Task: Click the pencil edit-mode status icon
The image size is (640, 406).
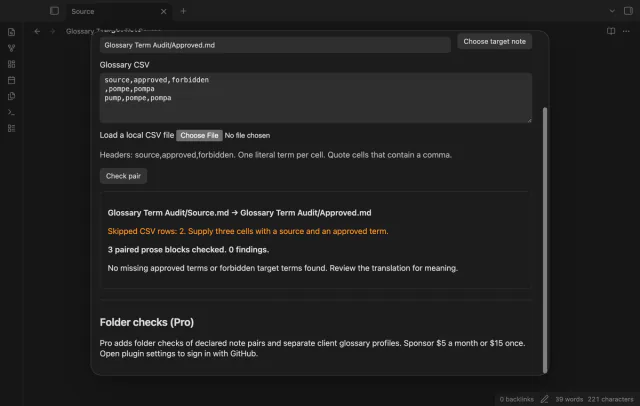Action: [544, 399]
